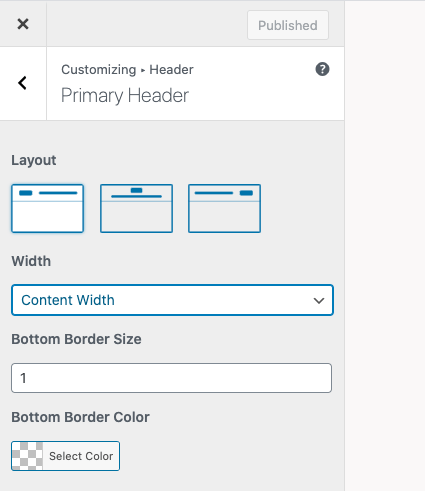Expand the Width options via its chevron arrow
425x491 pixels.
[x=319, y=301]
